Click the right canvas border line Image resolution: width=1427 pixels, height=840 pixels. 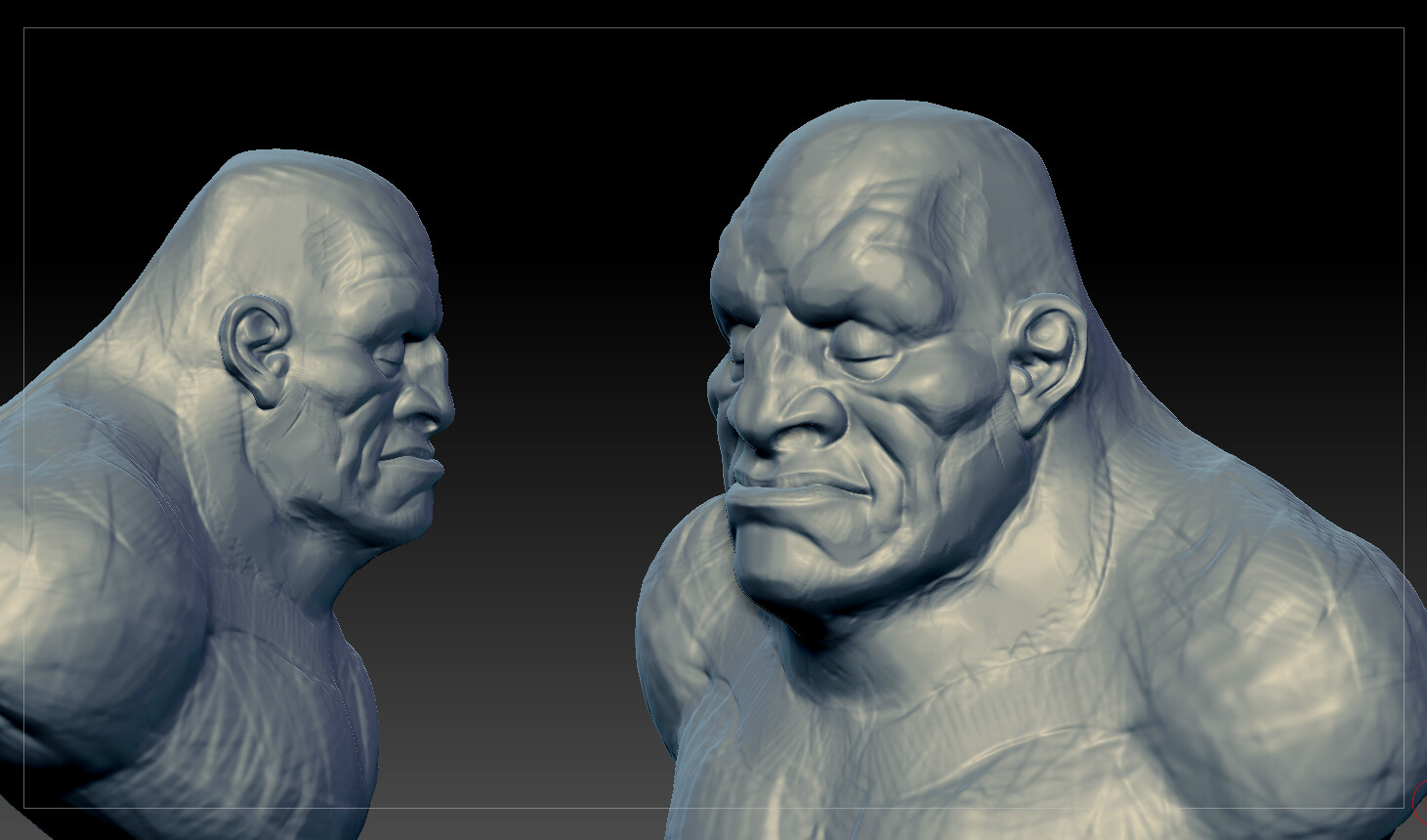coord(1404,391)
